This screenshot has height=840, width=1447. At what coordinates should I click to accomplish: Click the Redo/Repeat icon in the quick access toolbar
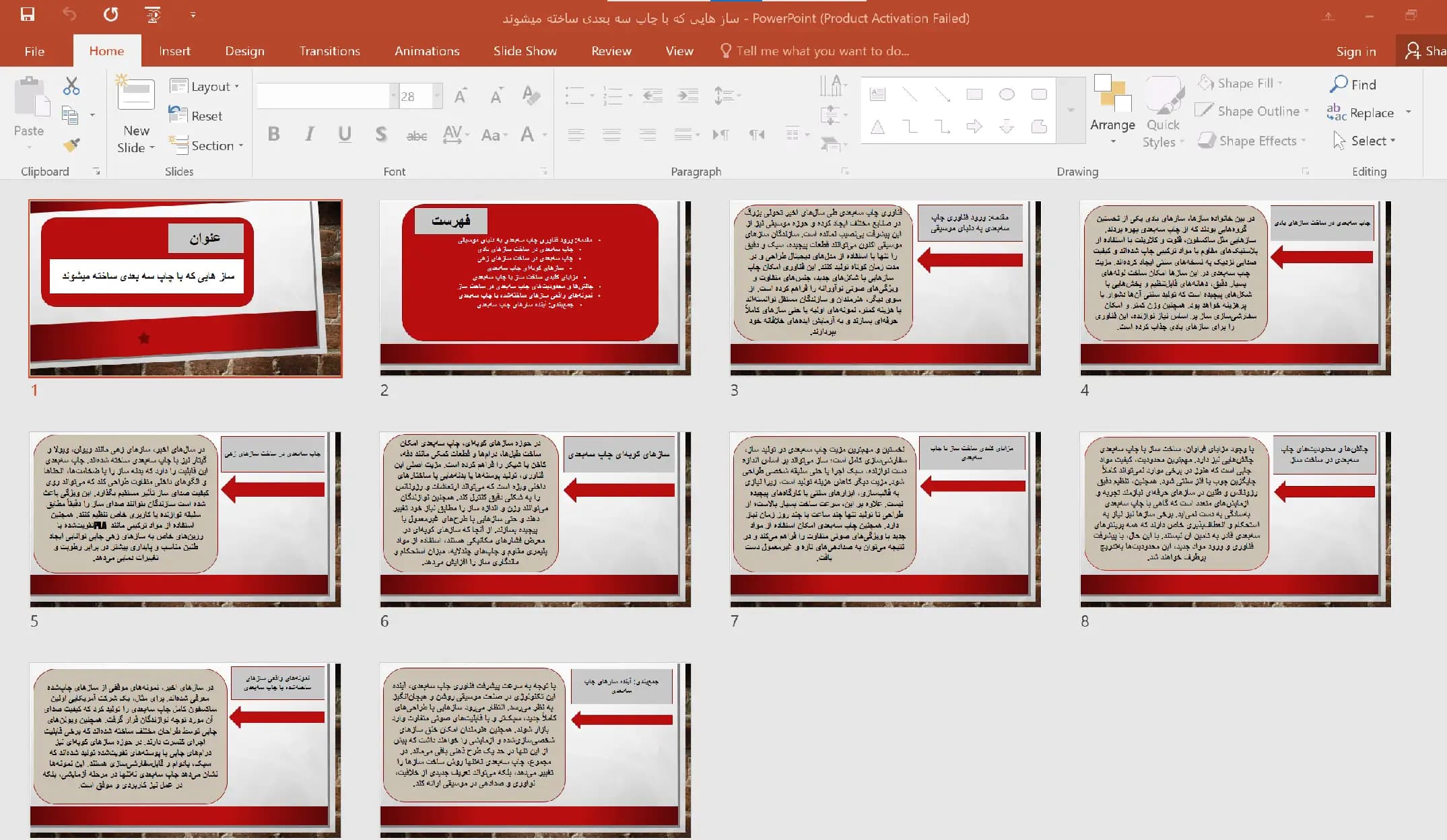click(x=111, y=14)
